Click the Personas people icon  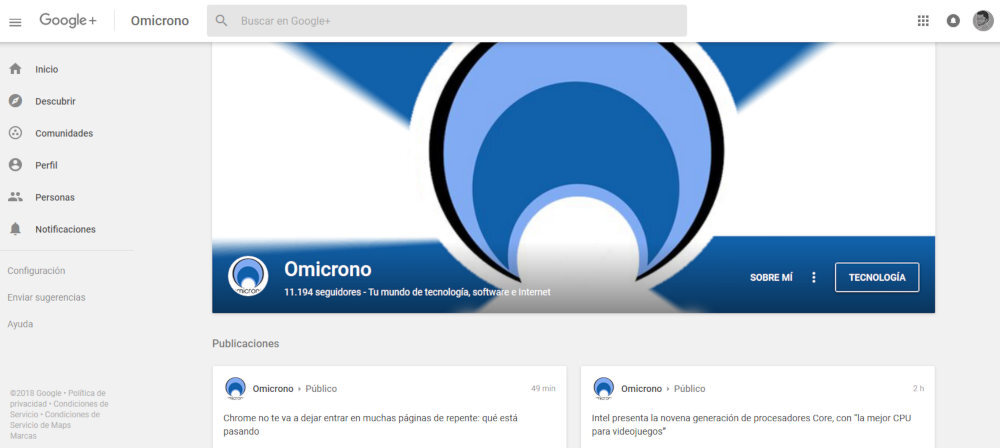click(x=15, y=197)
